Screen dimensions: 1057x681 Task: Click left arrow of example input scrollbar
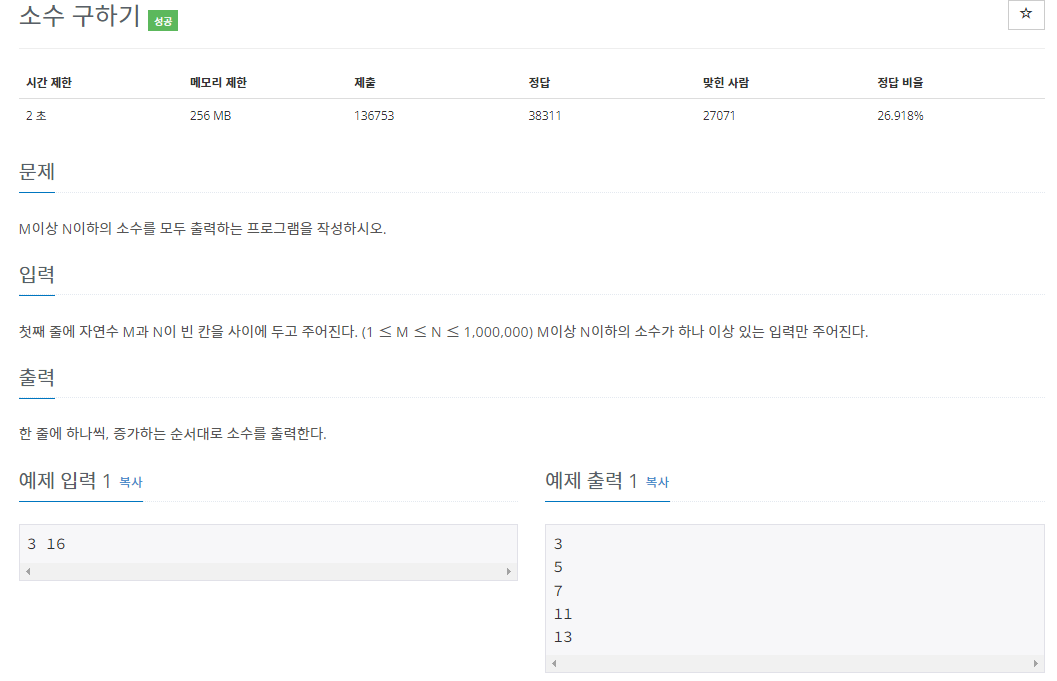pyautogui.click(x=28, y=571)
